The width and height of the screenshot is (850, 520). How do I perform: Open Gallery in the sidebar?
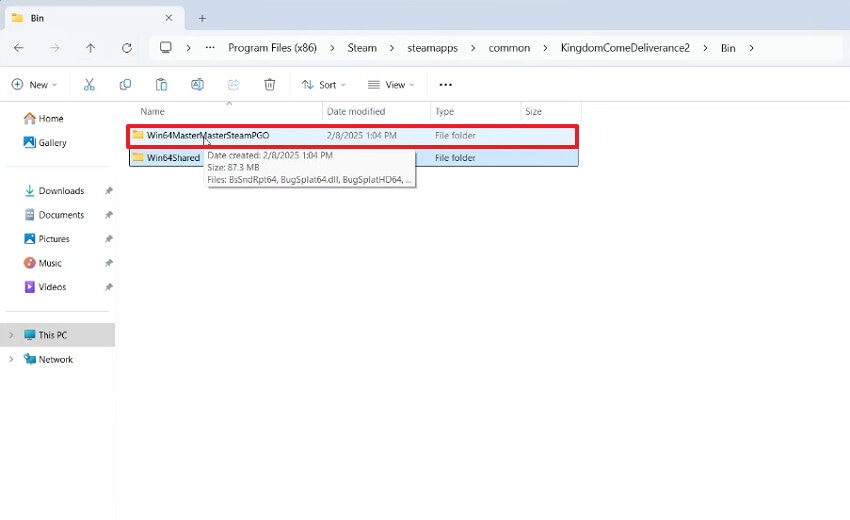pyautogui.click(x=45, y=143)
